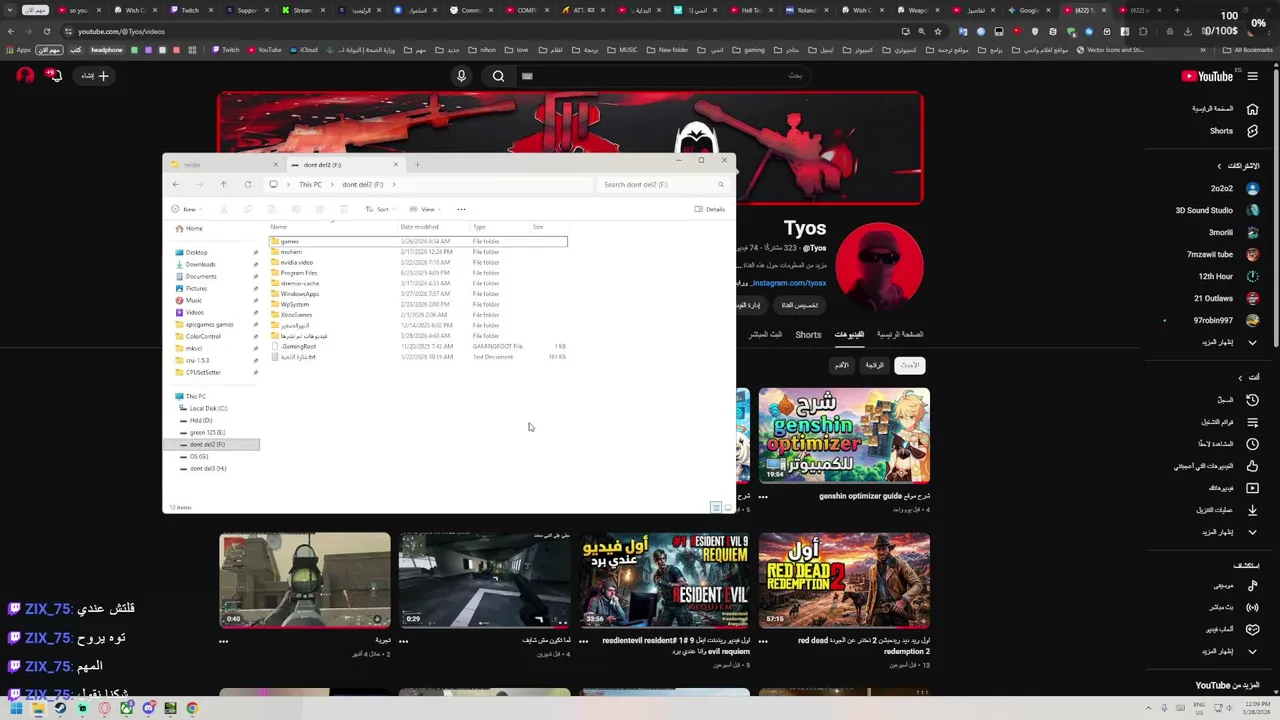Open Downloads in Explorer navigation pane

tap(200, 264)
